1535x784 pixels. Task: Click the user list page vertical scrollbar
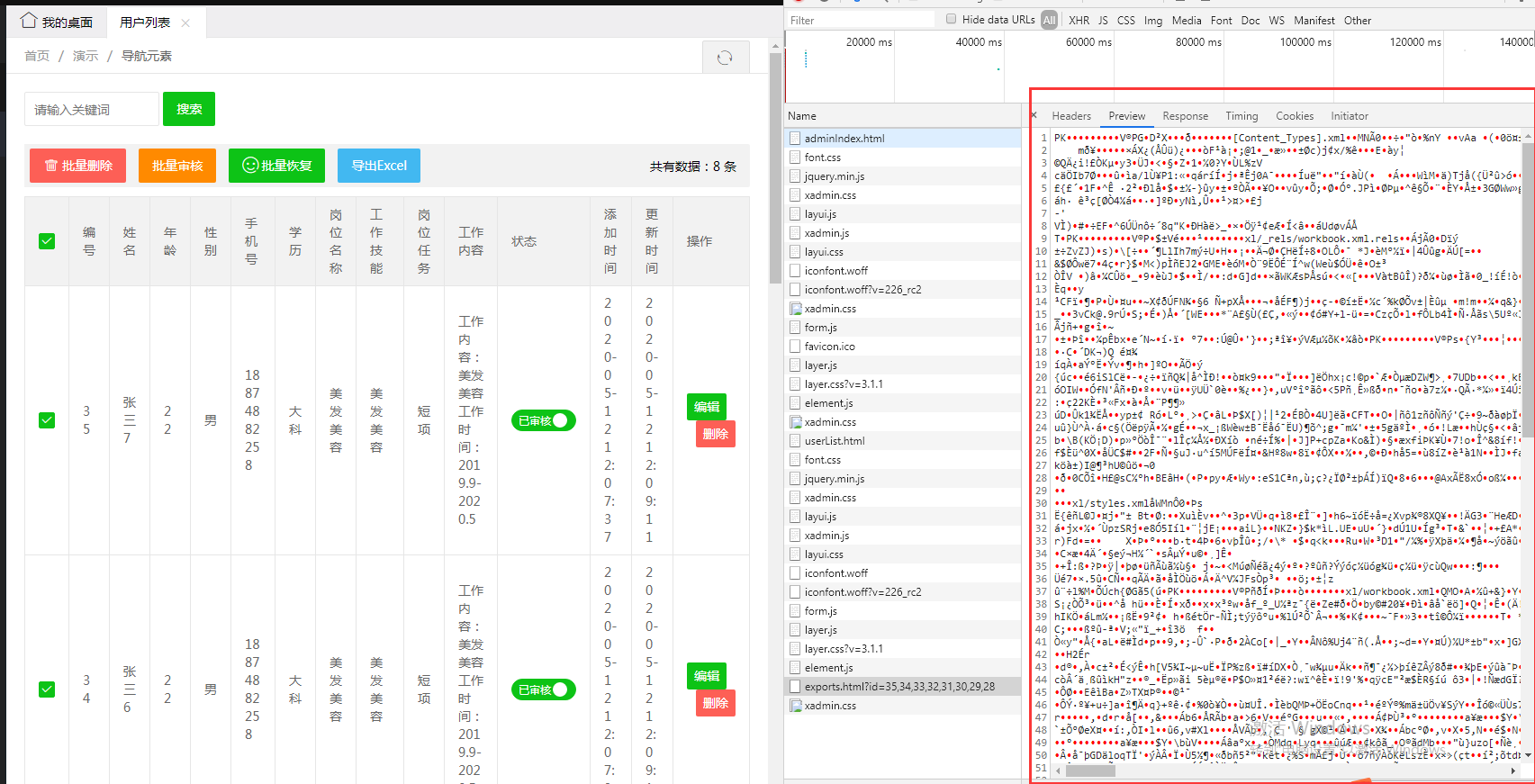(x=775, y=168)
